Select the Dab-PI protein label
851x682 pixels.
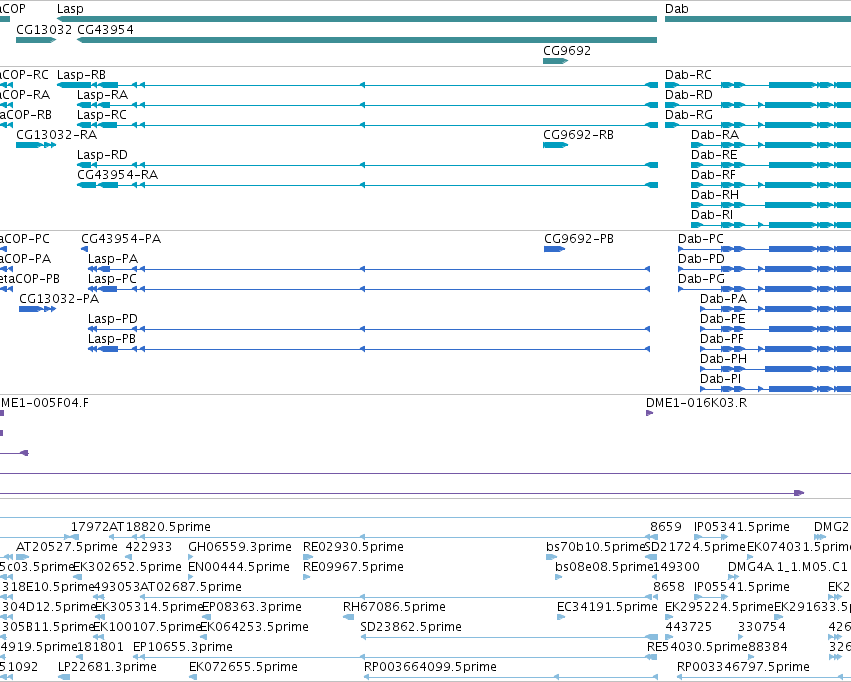(x=720, y=379)
